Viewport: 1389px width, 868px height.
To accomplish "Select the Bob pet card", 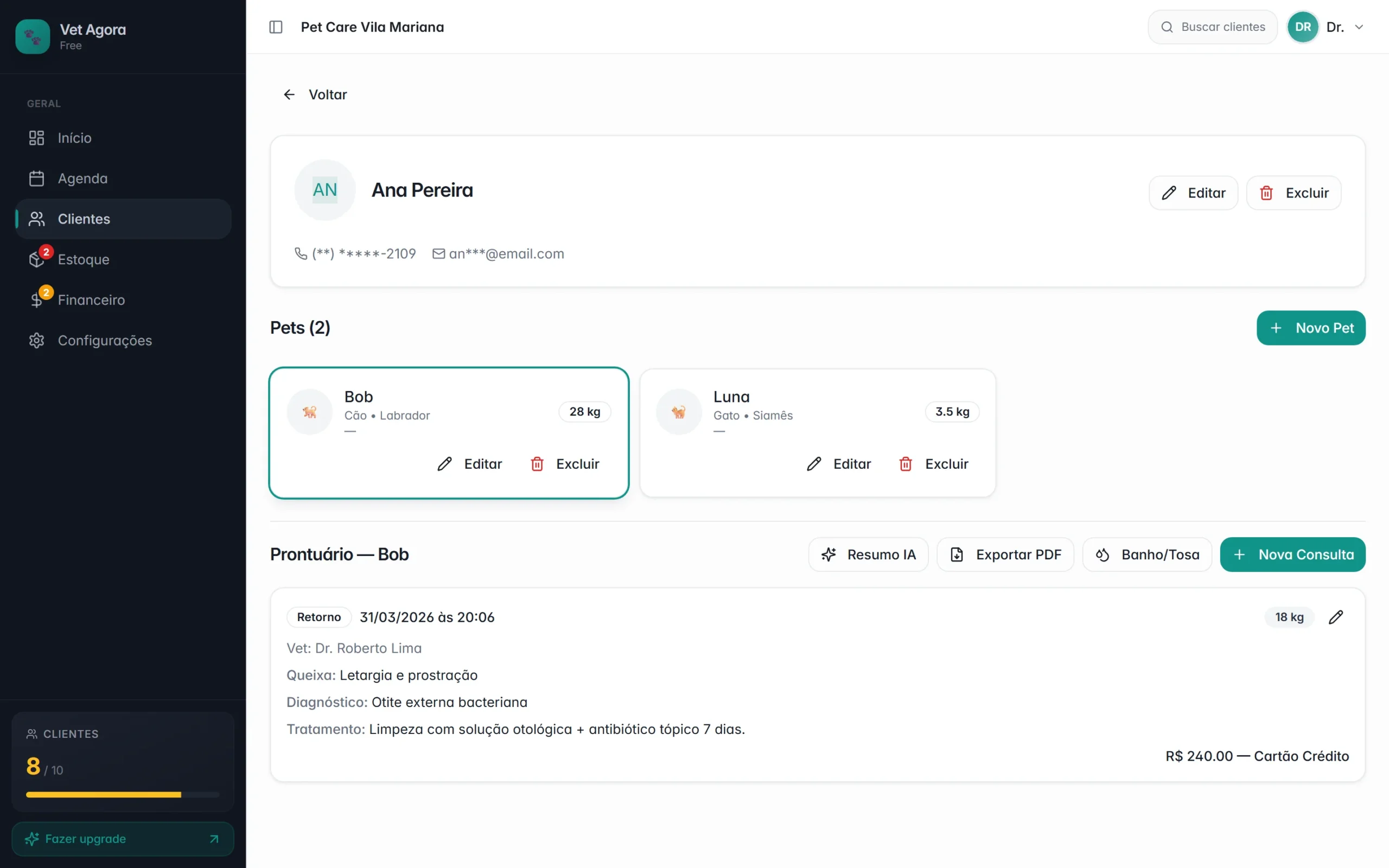I will [449, 433].
